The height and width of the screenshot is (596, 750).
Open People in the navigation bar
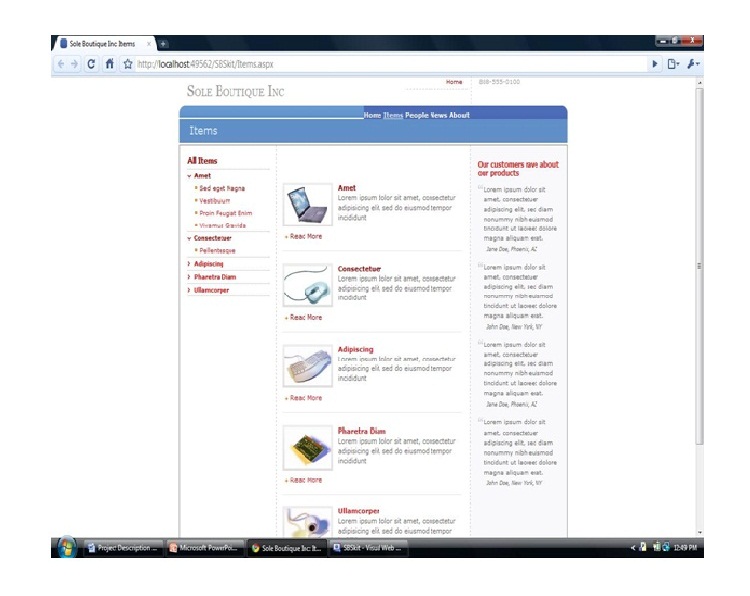tap(417, 115)
